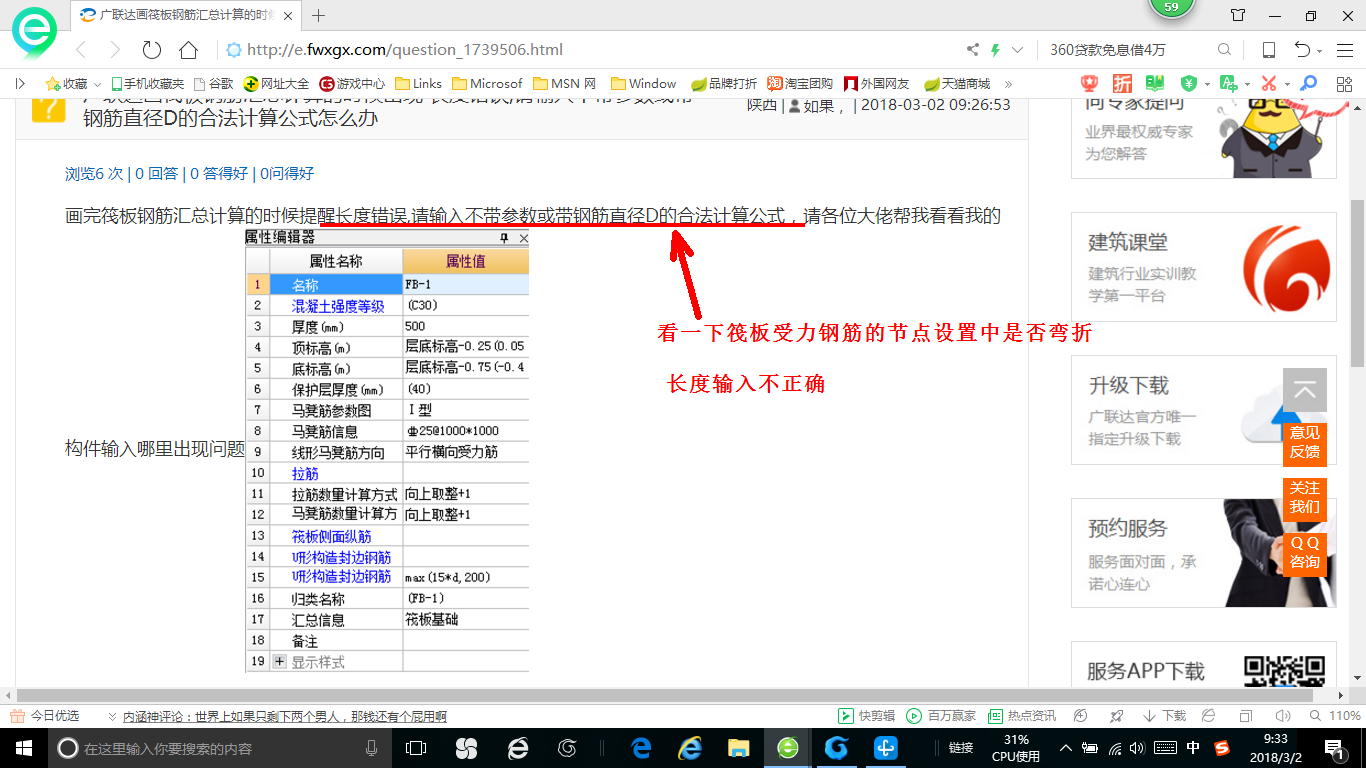Screen dimensions: 1366x768
Task: Open the 天猫商城 bookmark
Action: point(957,84)
